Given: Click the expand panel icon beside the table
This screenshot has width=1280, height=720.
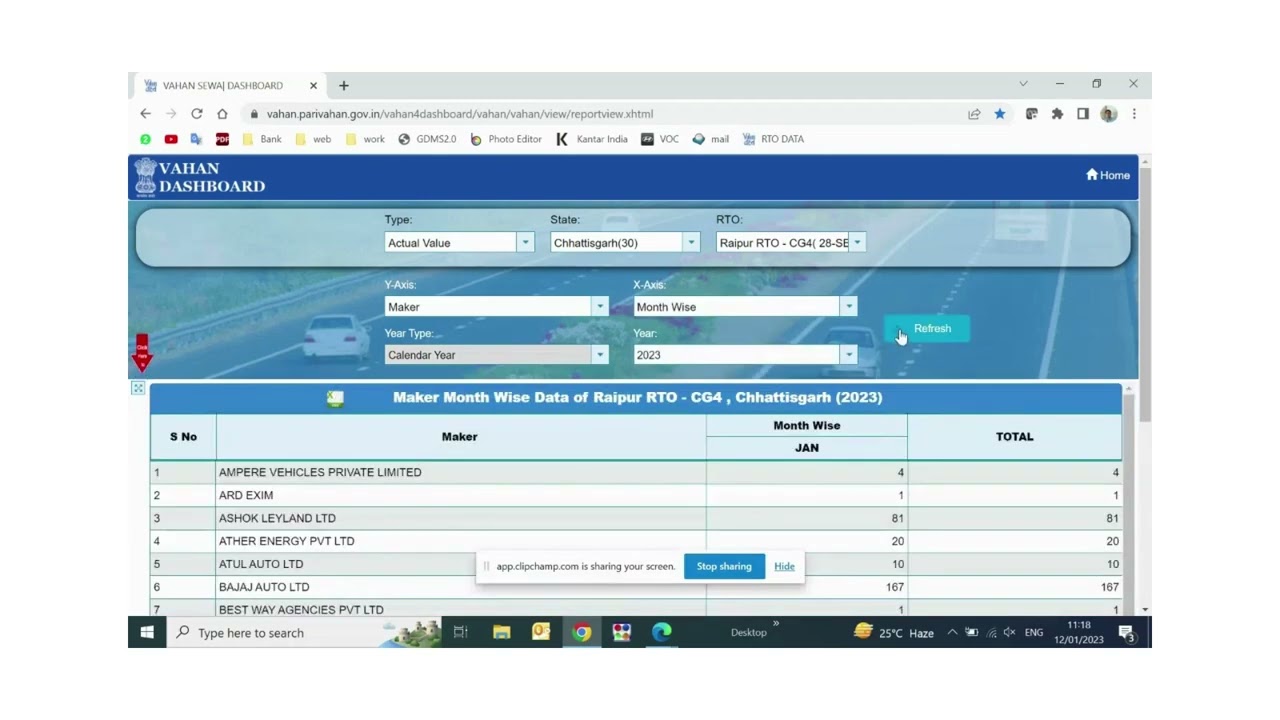Looking at the screenshot, I should coord(138,388).
